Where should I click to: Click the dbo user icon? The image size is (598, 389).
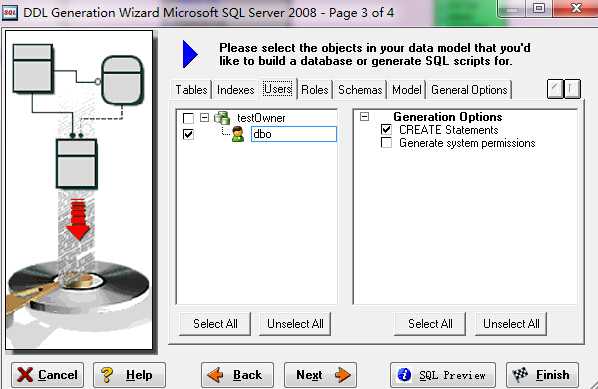238,134
